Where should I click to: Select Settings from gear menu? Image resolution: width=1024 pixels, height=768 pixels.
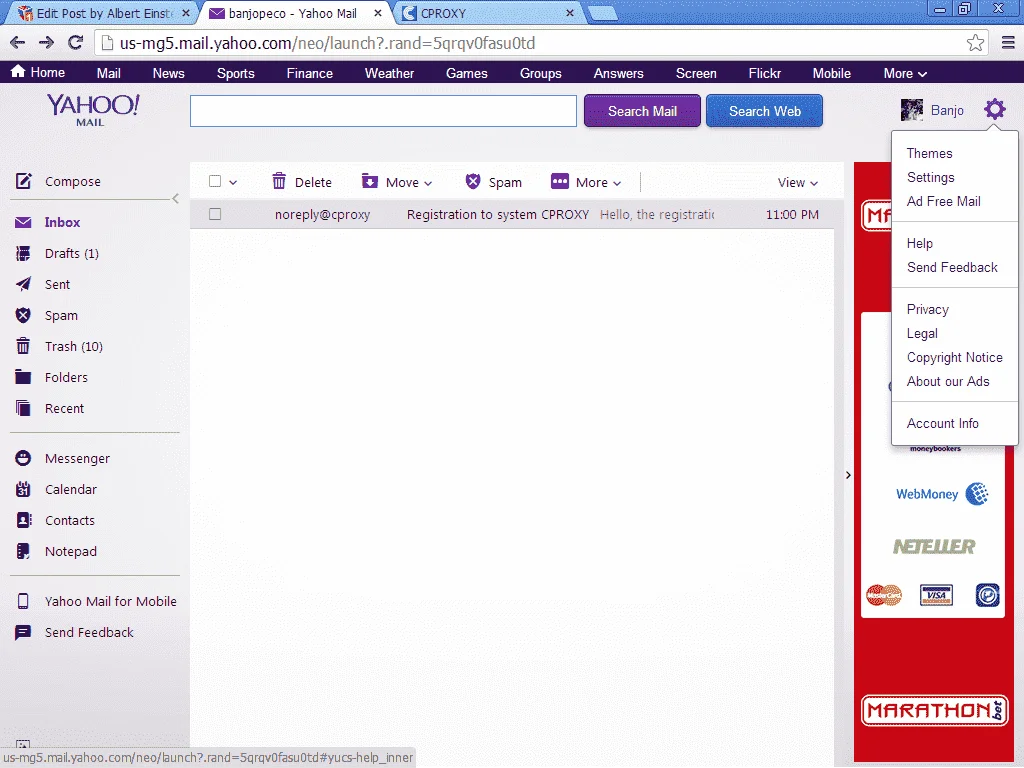coord(931,178)
